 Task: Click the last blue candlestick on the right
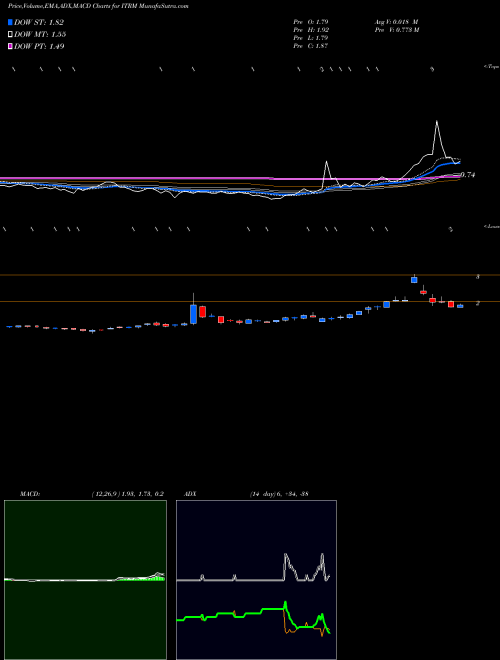point(460,306)
